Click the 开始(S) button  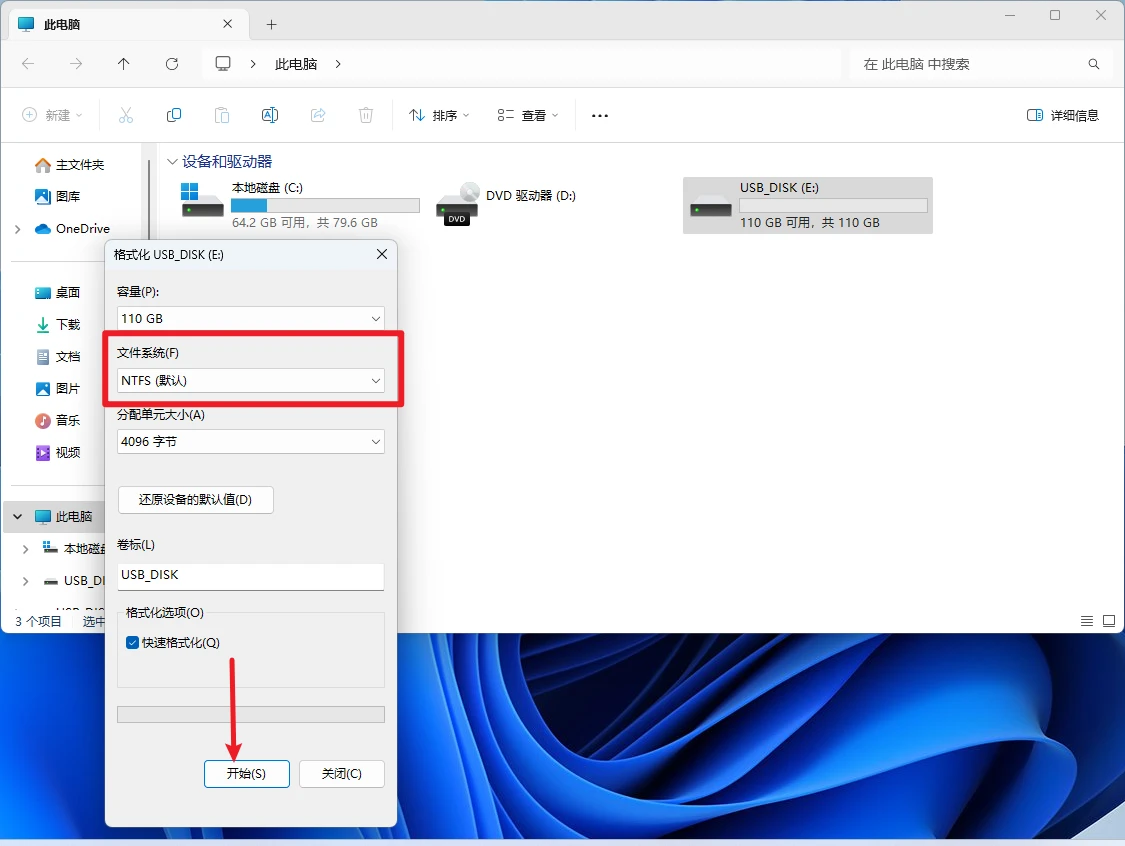(247, 774)
